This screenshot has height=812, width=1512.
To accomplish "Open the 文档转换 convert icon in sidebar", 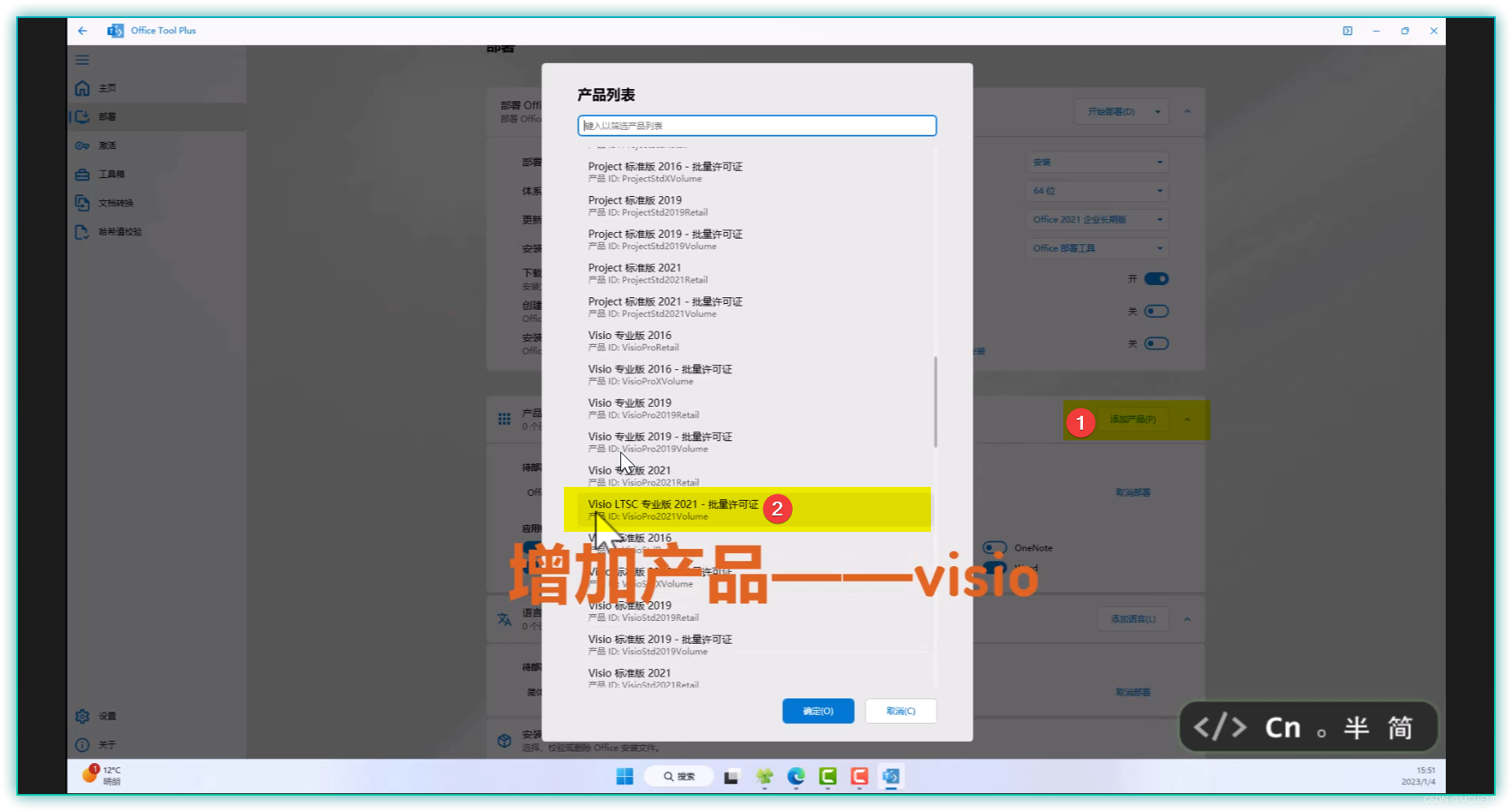I will click(x=83, y=203).
